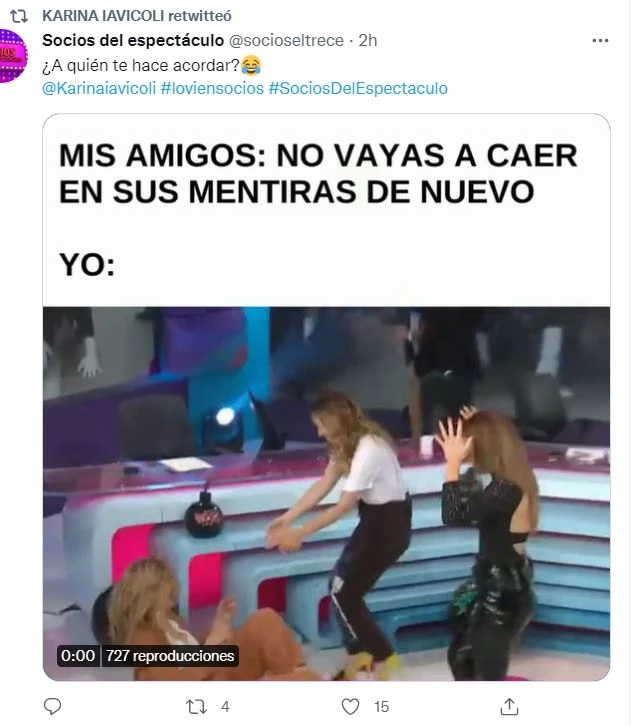Click the retweet count number 4
The image size is (636, 726).
tap(225, 707)
